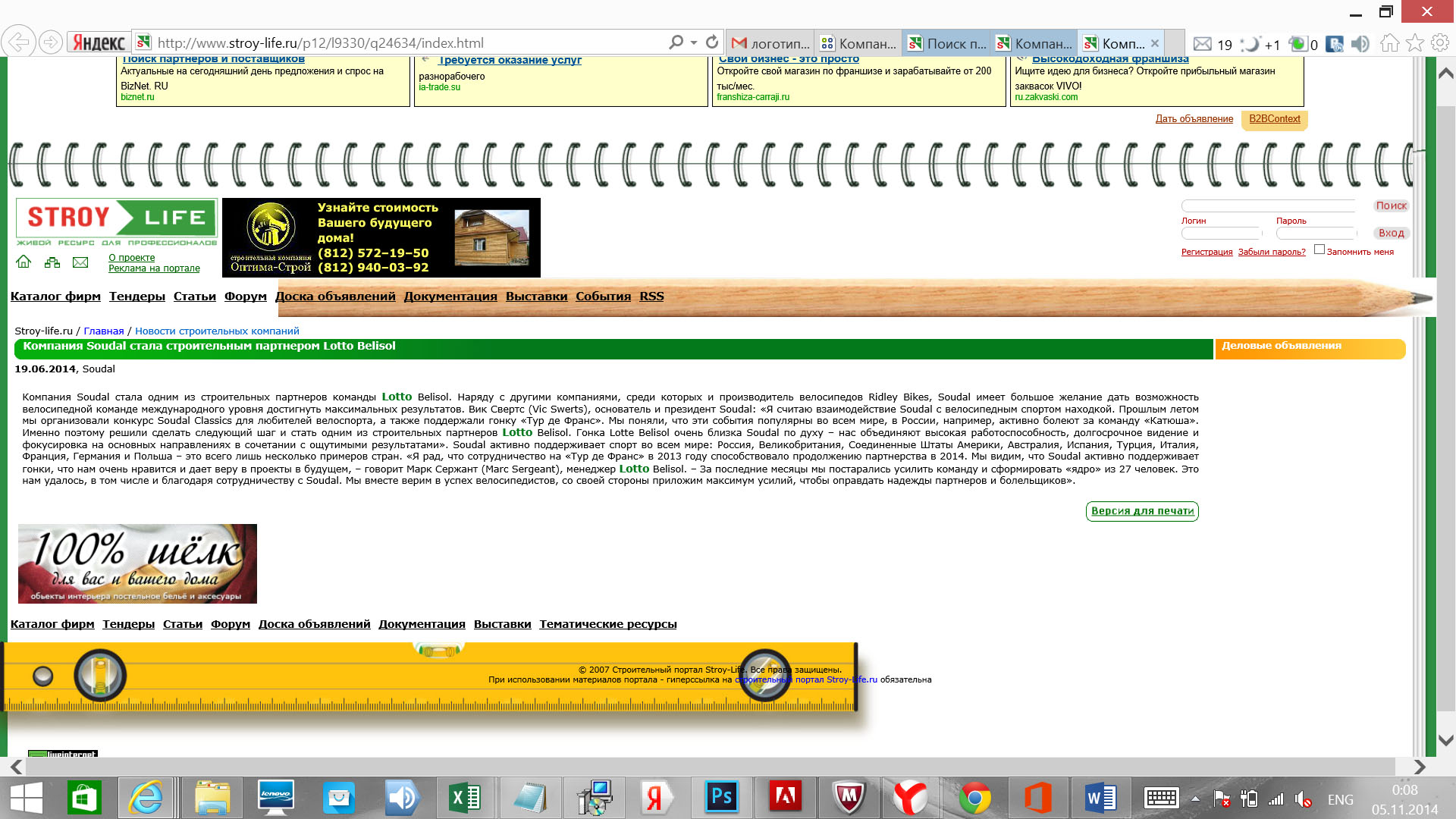Launch Yandex Browser from the taskbar

[x=910, y=798]
